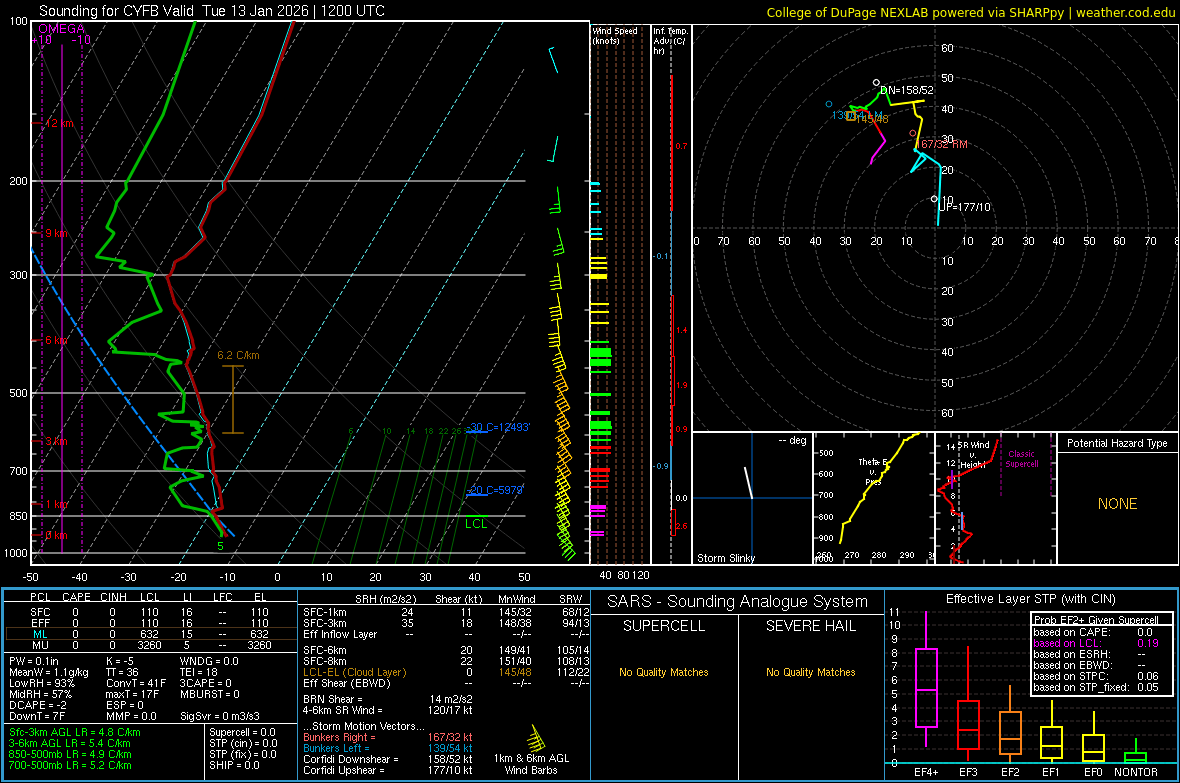Click the NONE hazard type value

[1117, 504]
